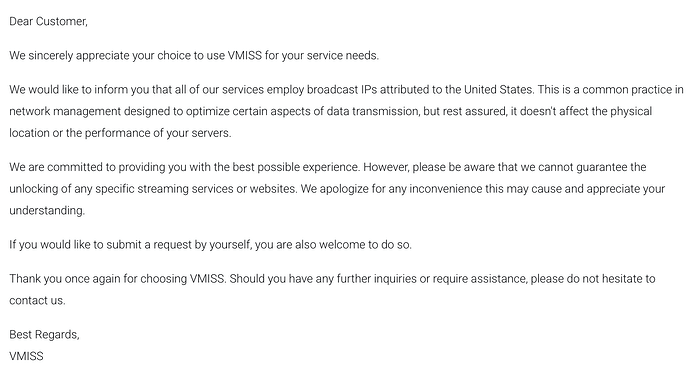Click the phrase 'network management' in the paragraph
Image resolution: width=690 pixels, height=368 pixels.
(x=65, y=111)
